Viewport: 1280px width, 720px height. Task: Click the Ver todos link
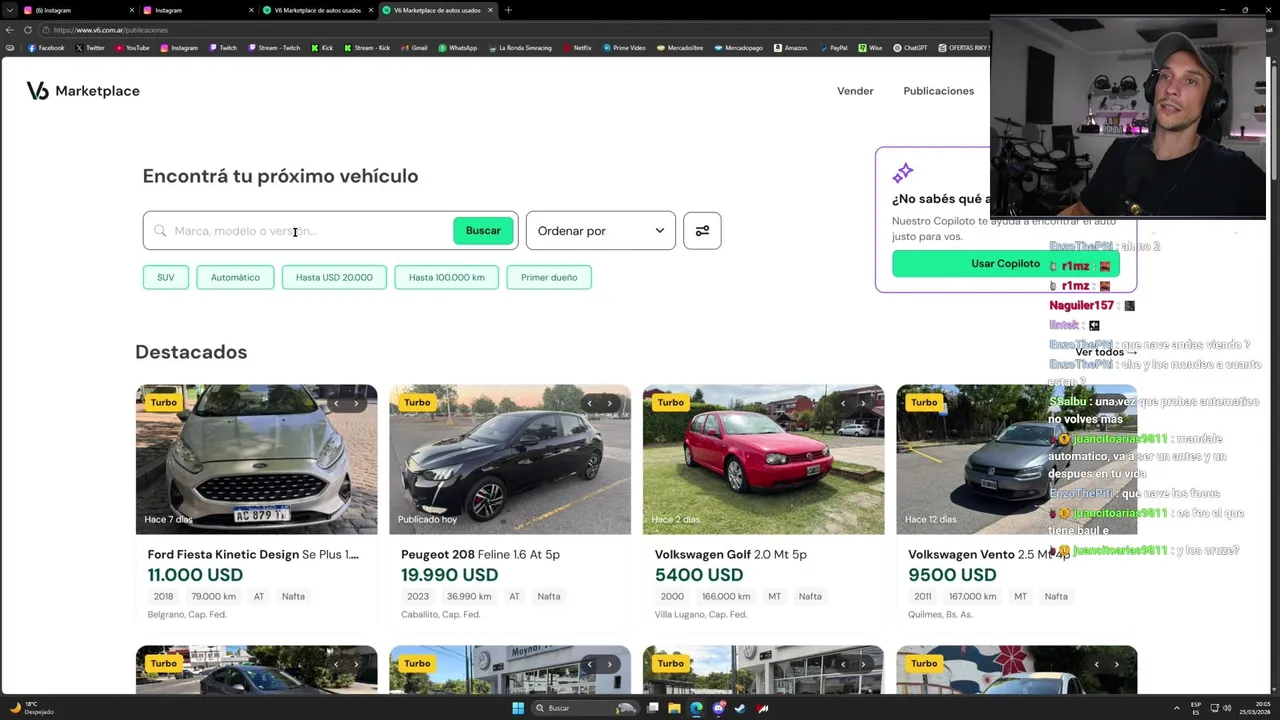[x=1106, y=352]
